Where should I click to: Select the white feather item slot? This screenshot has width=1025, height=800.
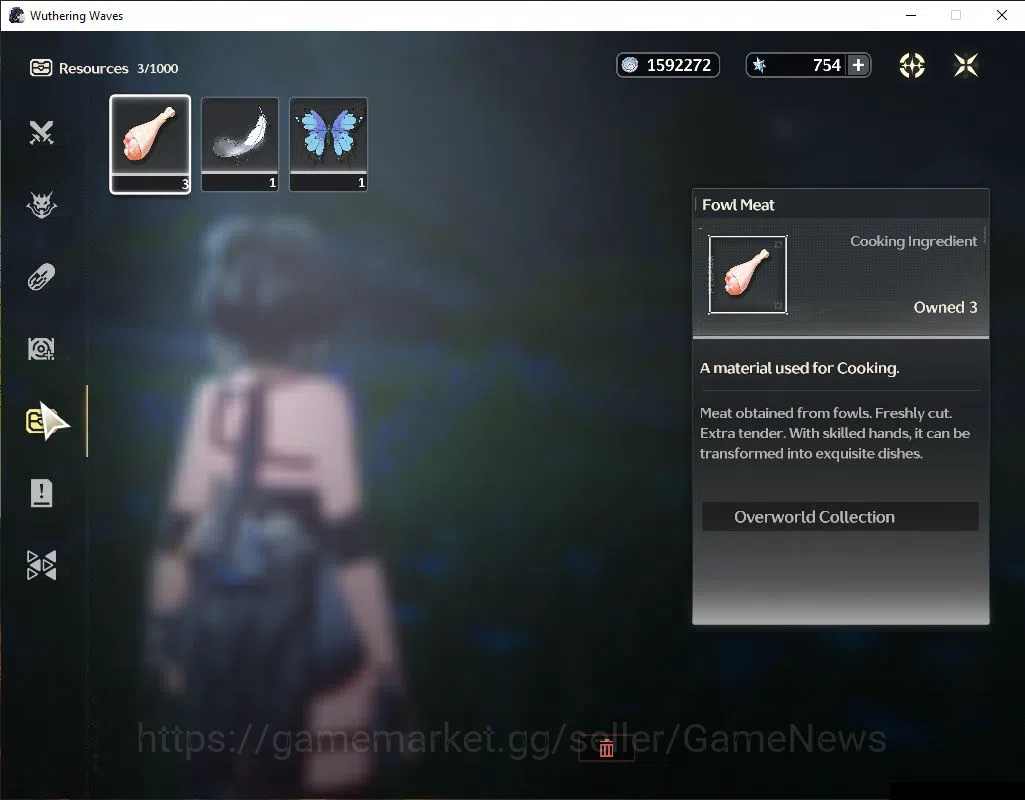pos(240,144)
